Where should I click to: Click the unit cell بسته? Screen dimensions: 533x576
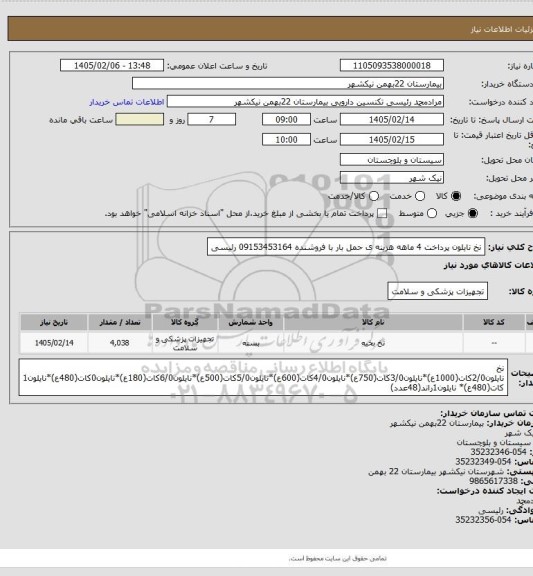(251, 343)
